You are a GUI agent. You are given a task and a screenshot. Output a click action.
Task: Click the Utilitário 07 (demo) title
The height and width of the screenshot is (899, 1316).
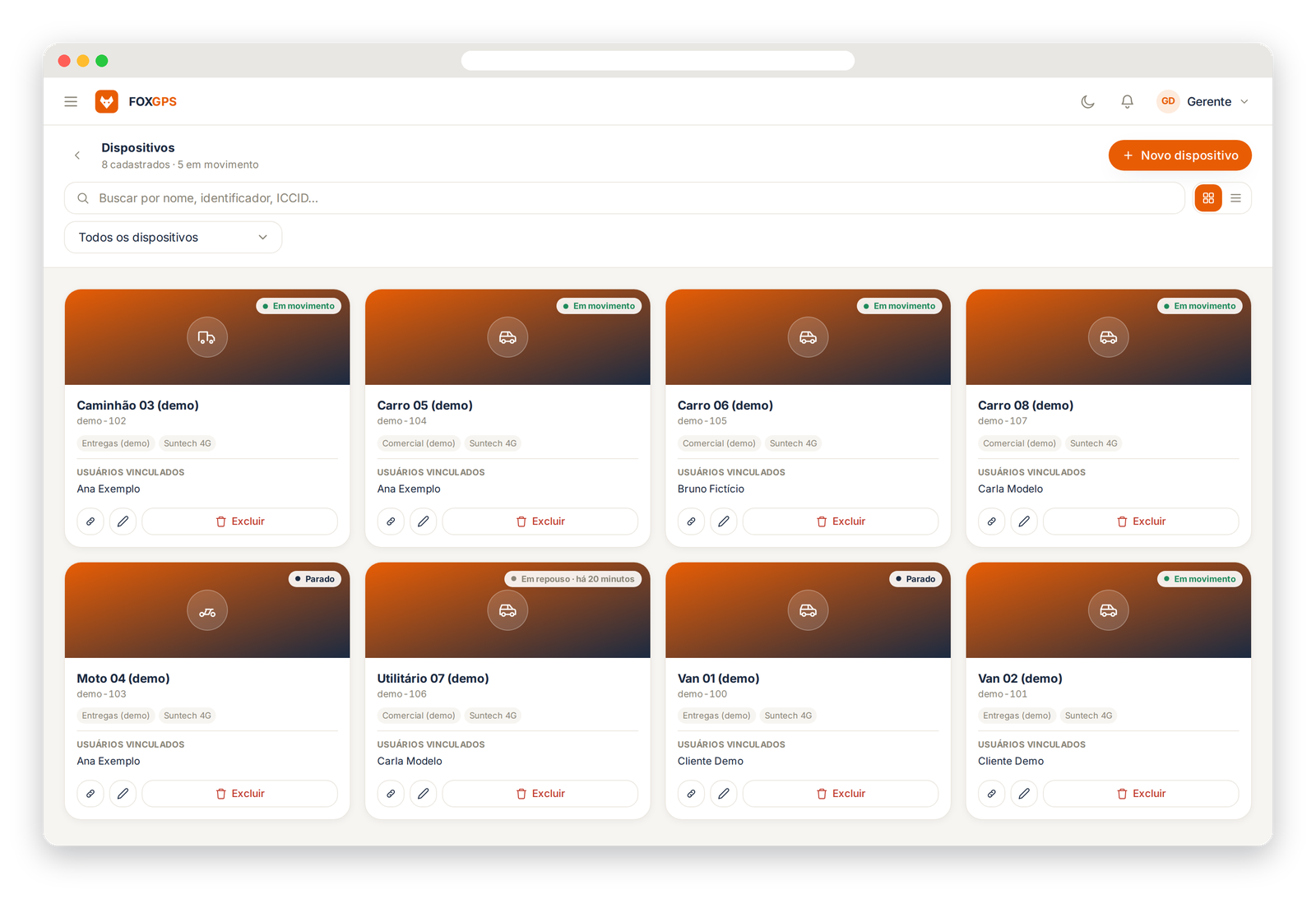point(433,679)
